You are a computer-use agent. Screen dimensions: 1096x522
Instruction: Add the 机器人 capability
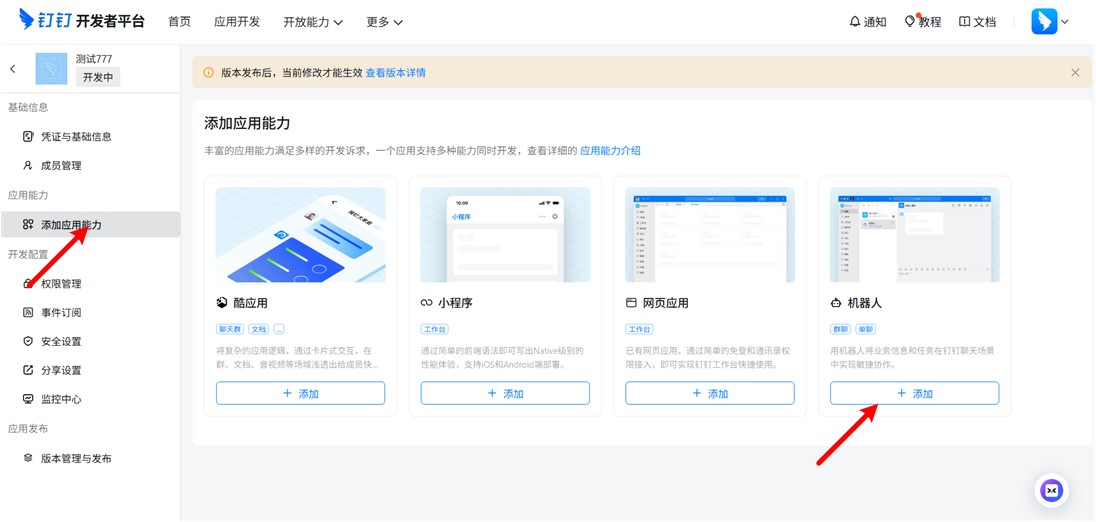tap(914, 394)
